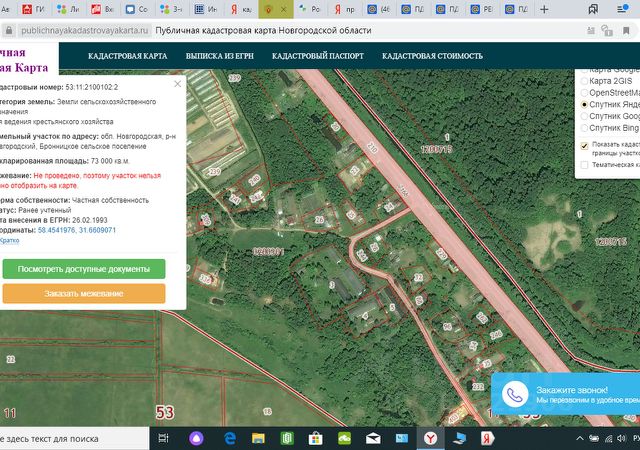Screen dimensions: 640x450
Task: Click the Закажите звонок callback banner
Action: point(566,394)
